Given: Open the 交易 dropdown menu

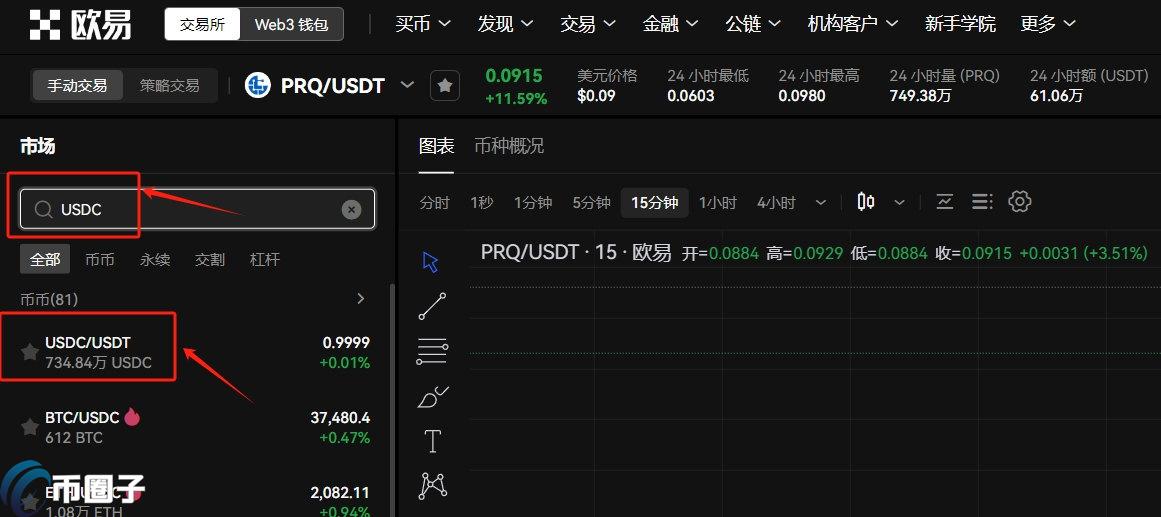Looking at the screenshot, I should click(588, 24).
